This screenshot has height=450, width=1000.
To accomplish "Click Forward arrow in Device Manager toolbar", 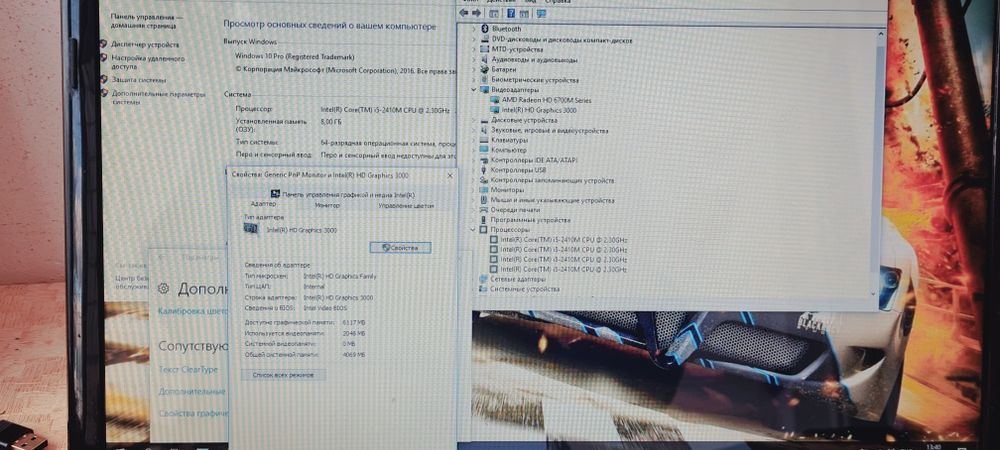I will 476,13.
